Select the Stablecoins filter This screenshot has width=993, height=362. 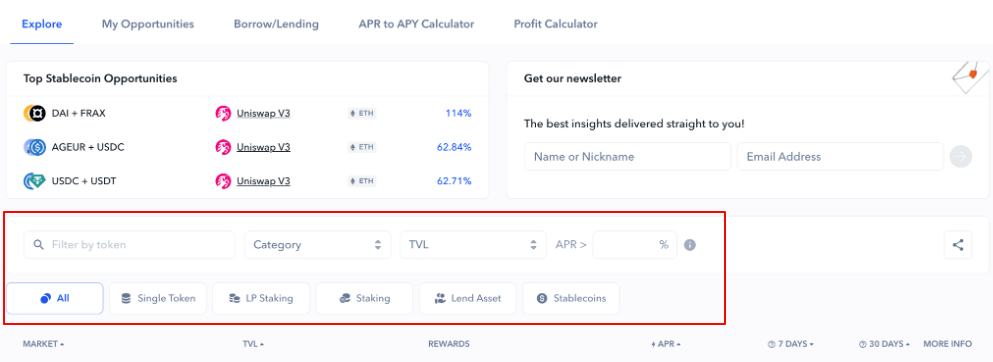571,298
